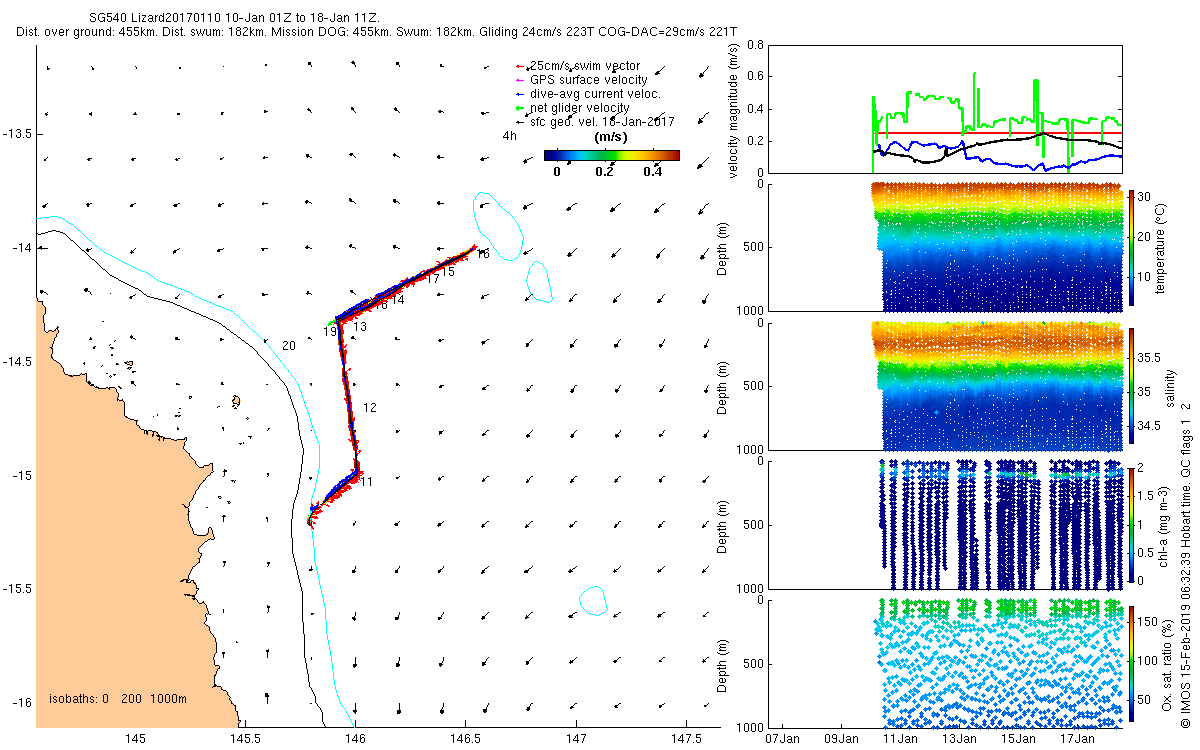Click the 'isobaths: 0 200 1000m' label
This screenshot has height=750, width=1200.
tap(118, 699)
